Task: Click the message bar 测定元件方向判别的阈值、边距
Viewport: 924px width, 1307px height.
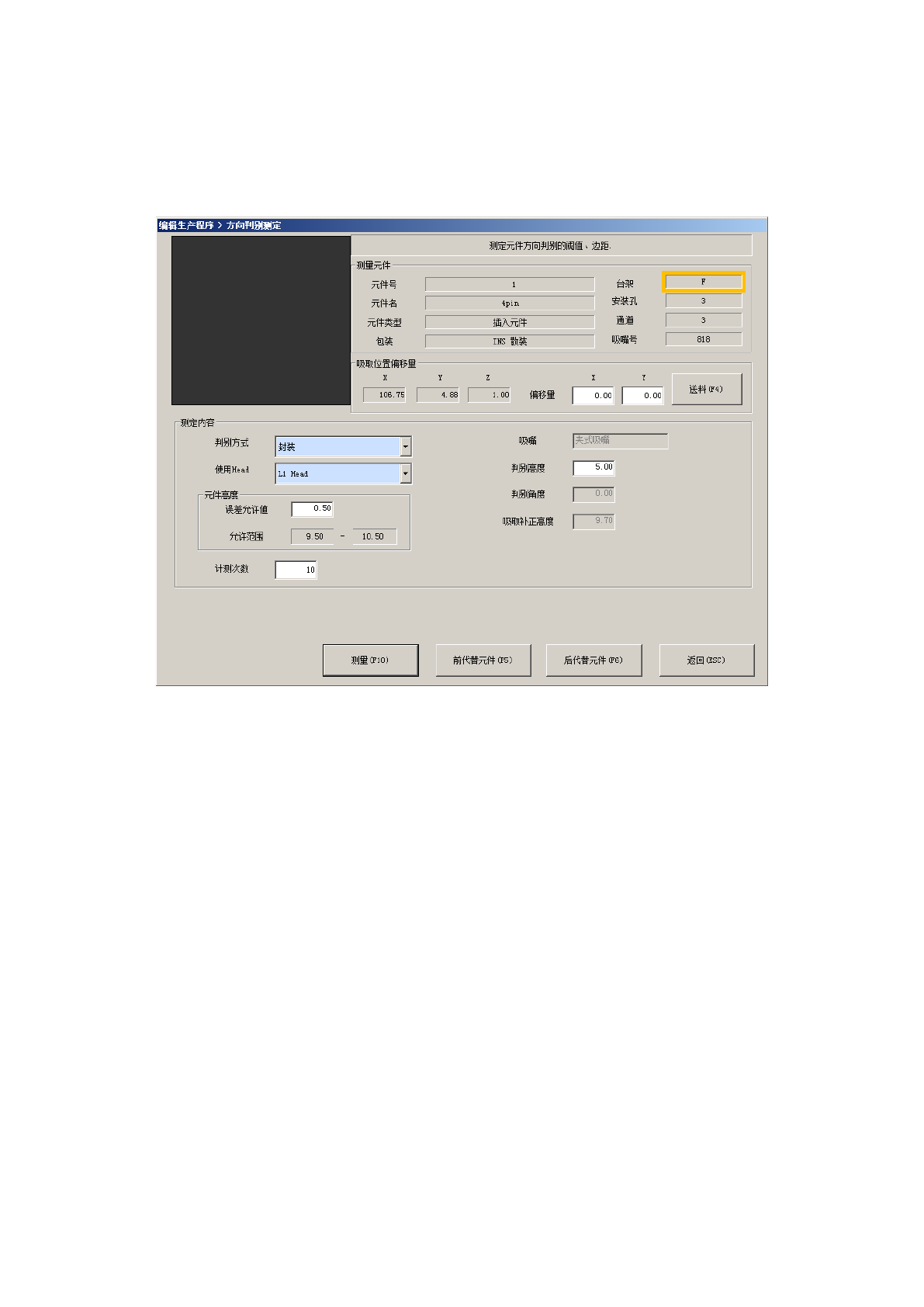Action: [551, 245]
